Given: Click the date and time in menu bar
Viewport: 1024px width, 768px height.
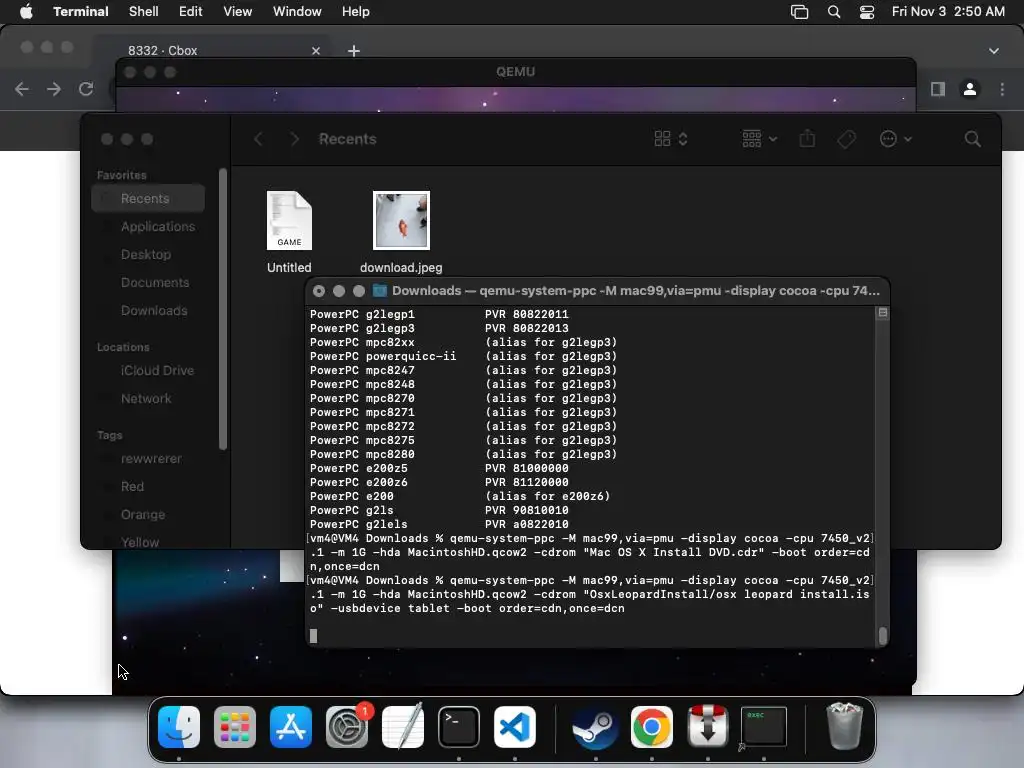Looking at the screenshot, I should tap(948, 12).
